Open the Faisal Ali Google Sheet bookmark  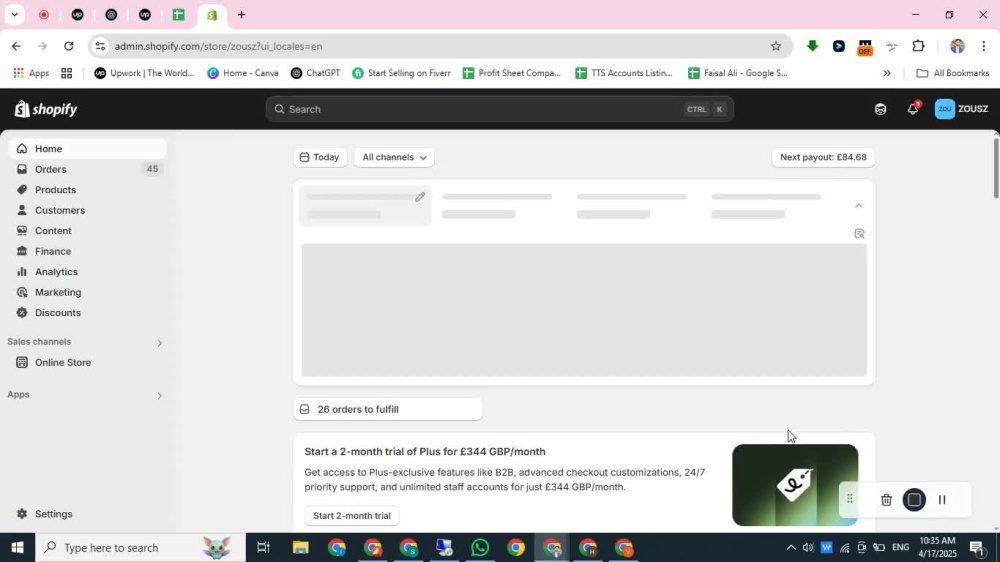point(738,73)
